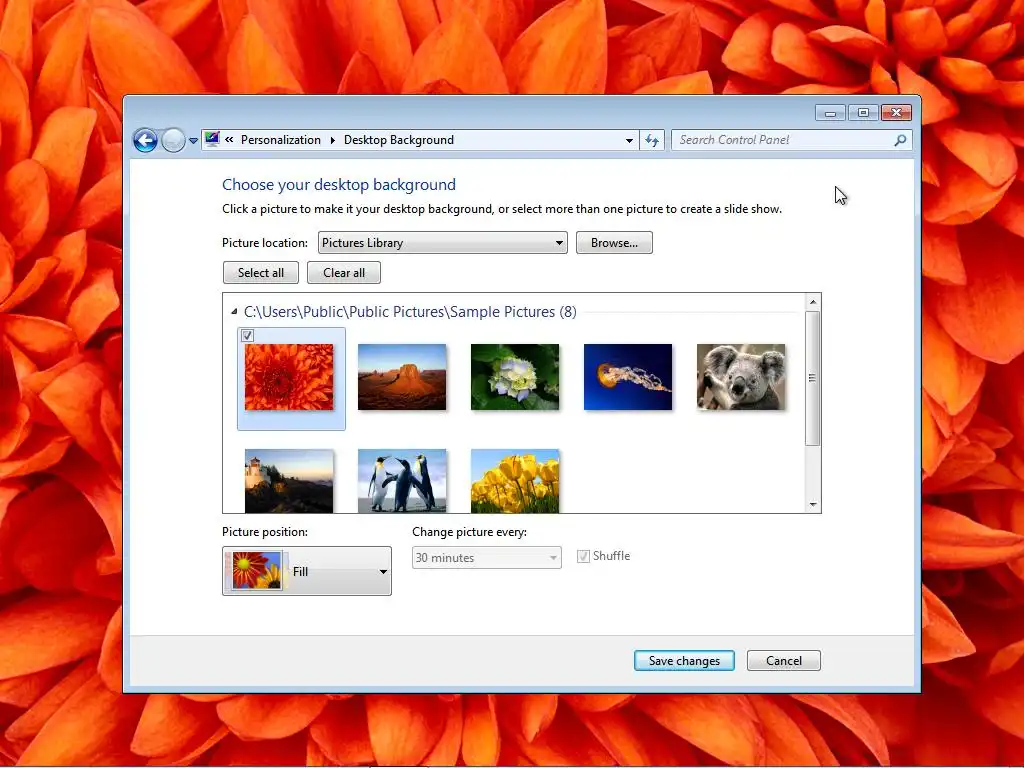Maximize the Desktop Background window
Image resolution: width=1024 pixels, height=768 pixels.
tap(863, 113)
